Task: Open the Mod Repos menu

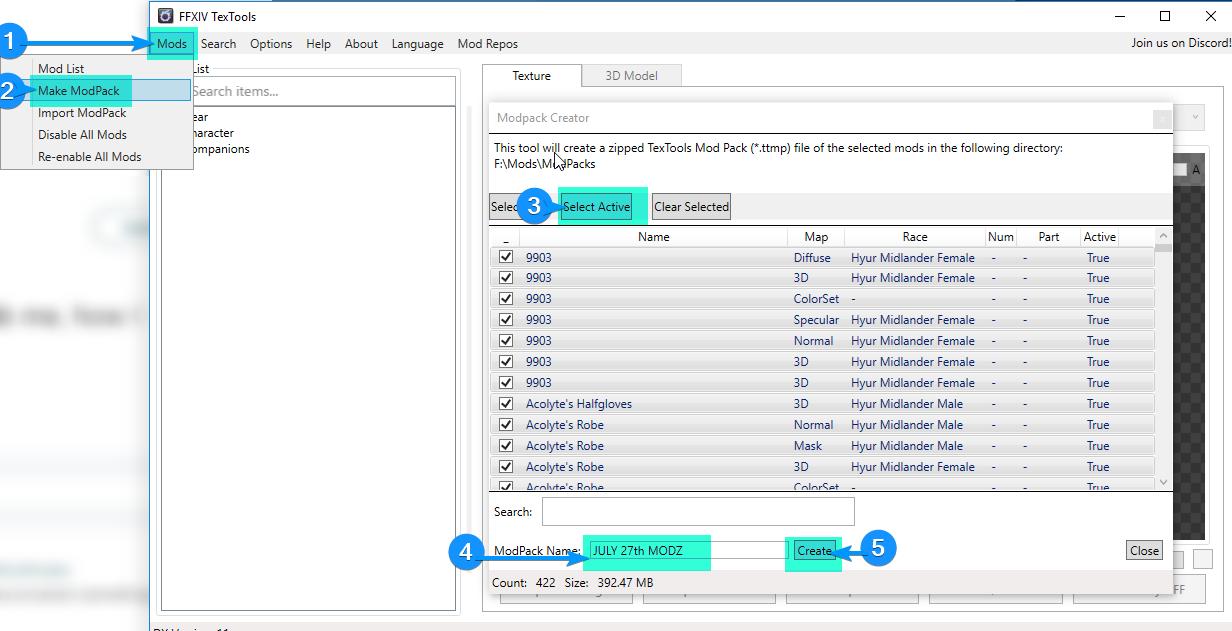Action: pyautogui.click(x=487, y=44)
